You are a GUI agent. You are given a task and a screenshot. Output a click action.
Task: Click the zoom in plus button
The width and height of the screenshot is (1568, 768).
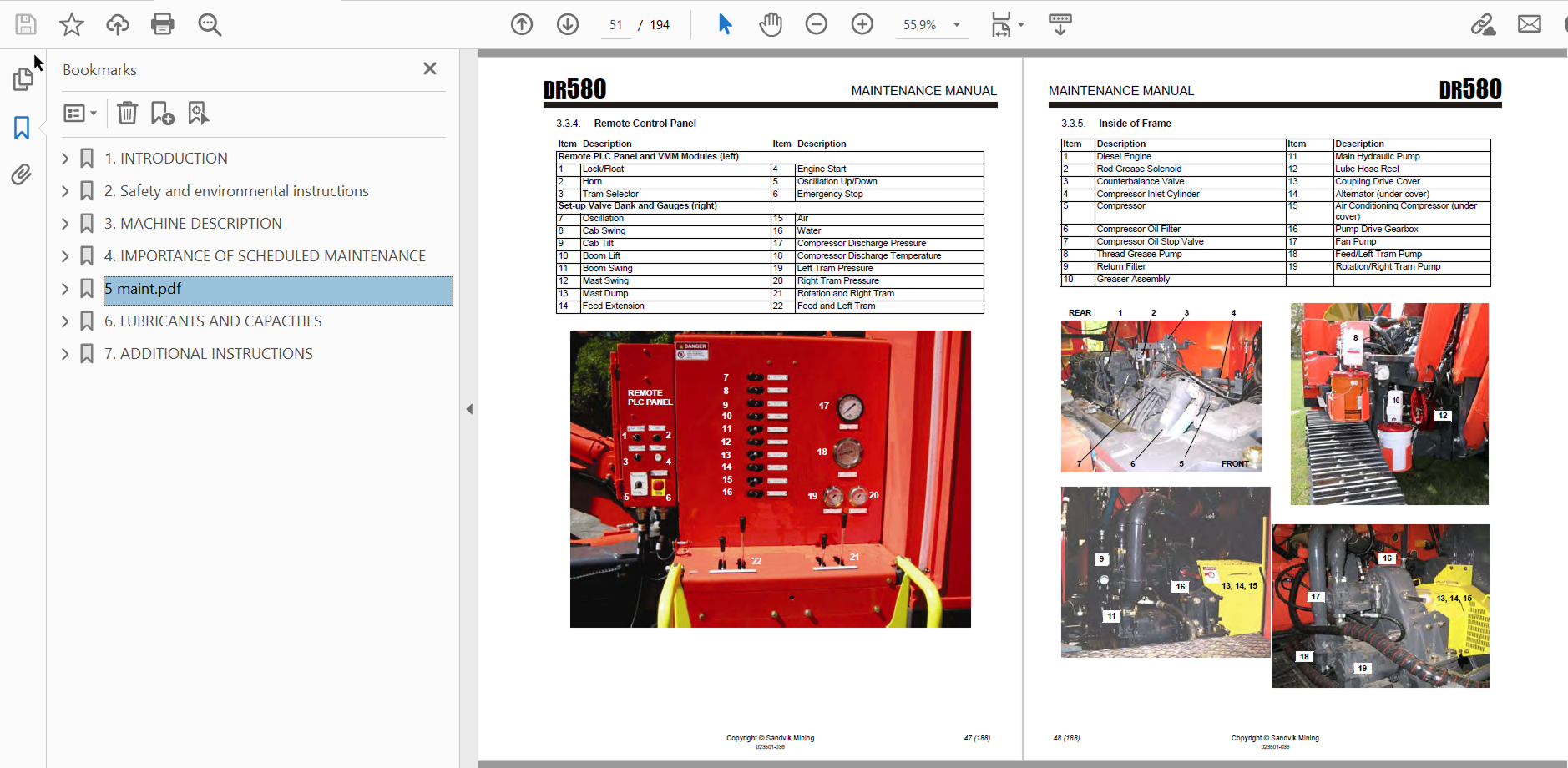tap(862, 24)
